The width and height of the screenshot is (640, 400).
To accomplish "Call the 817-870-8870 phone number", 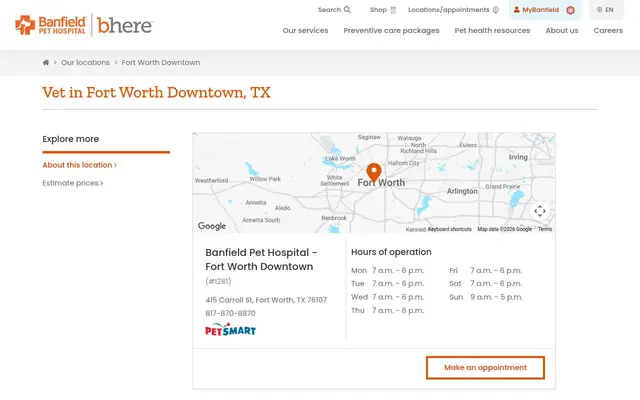I will tap(231, 313).
